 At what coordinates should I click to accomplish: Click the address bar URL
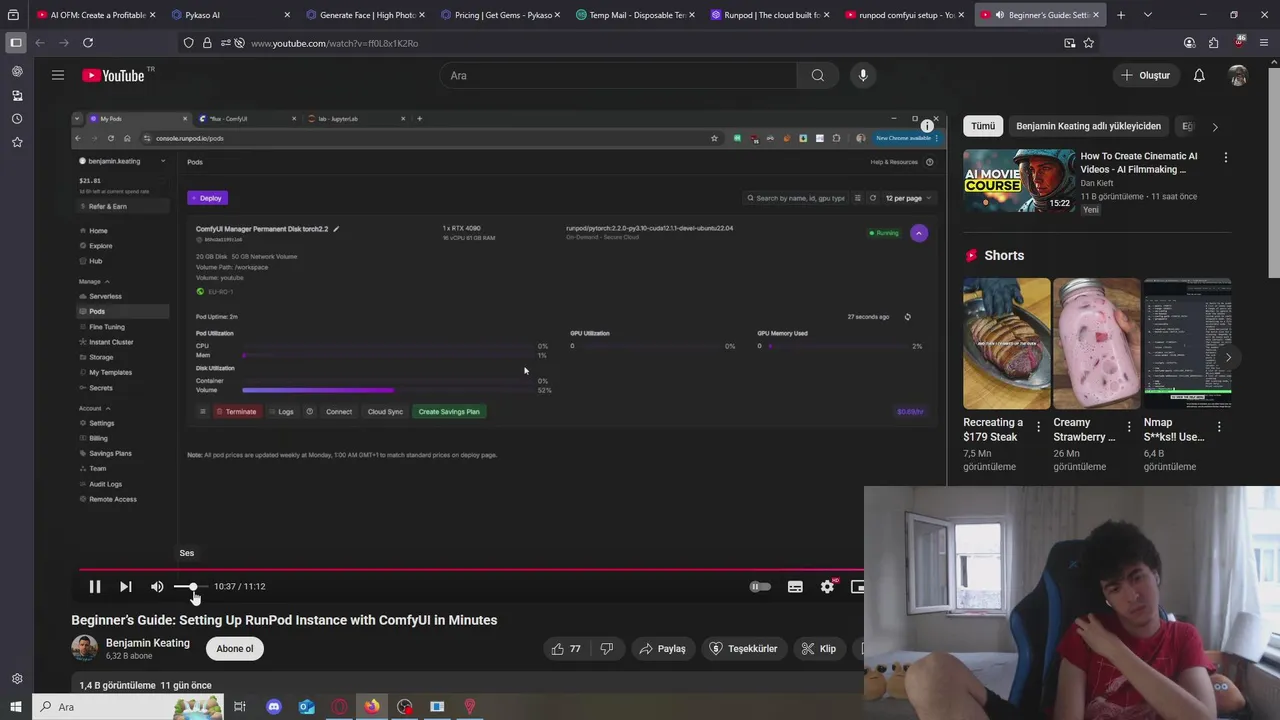coord(334,43)
